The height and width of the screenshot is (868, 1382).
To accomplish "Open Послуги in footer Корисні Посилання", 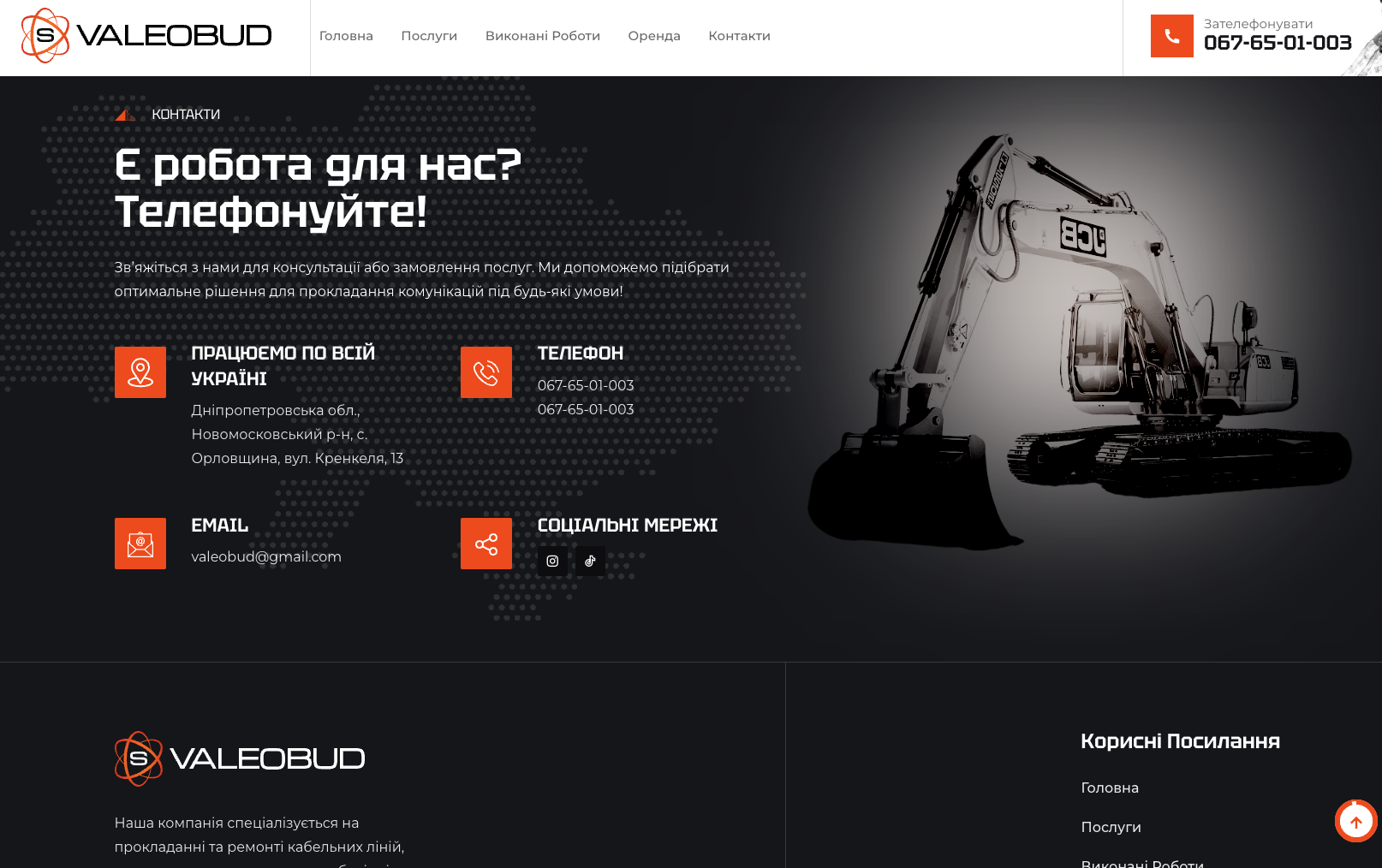I will coord(1111,827).
